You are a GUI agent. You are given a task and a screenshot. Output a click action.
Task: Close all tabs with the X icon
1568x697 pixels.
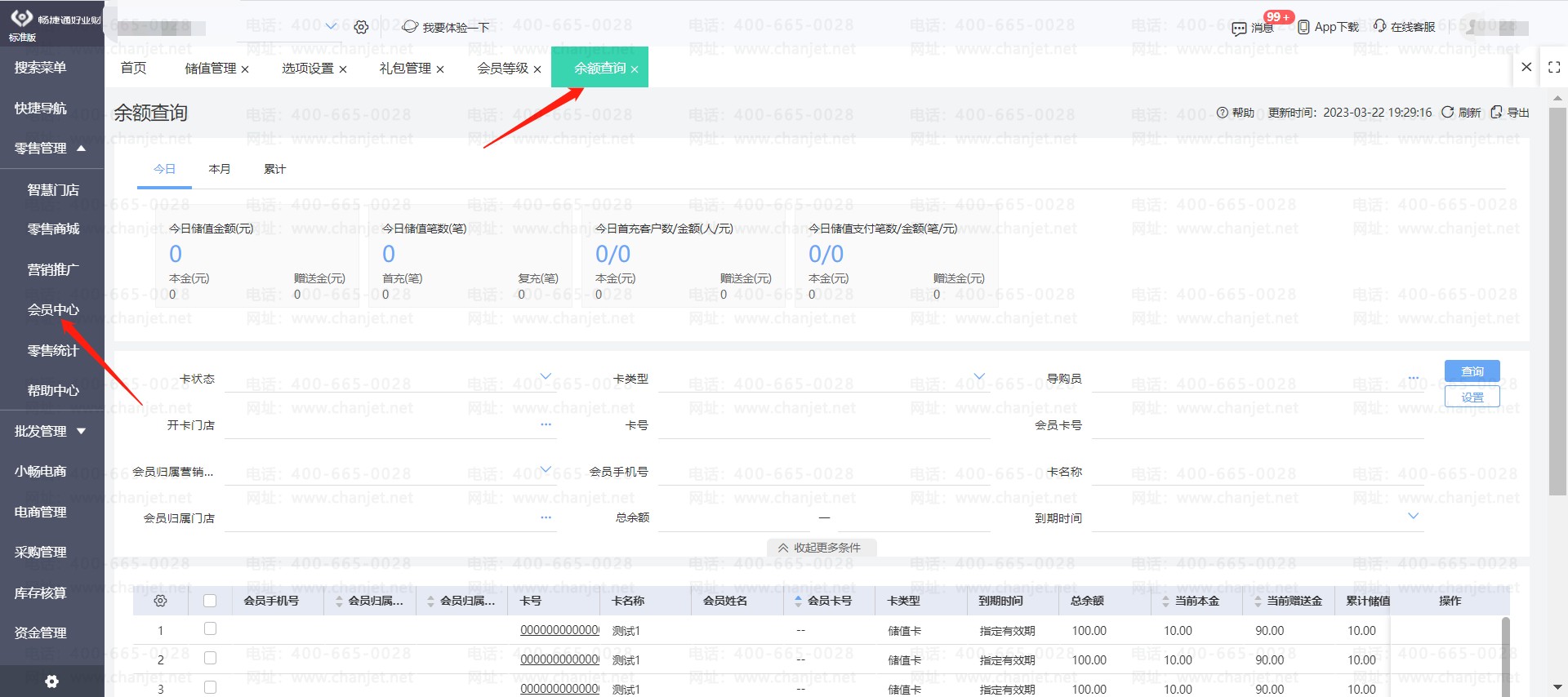click(1526, 68)
